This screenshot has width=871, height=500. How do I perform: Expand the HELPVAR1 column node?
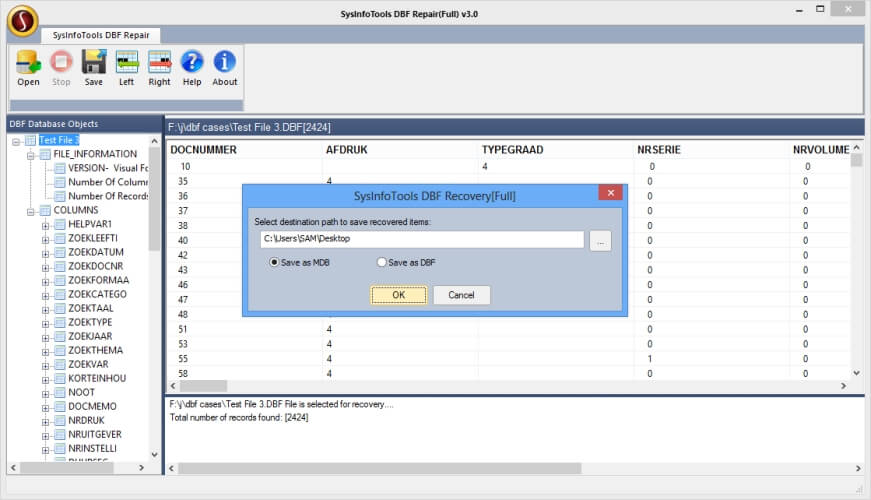pos(46,225)
